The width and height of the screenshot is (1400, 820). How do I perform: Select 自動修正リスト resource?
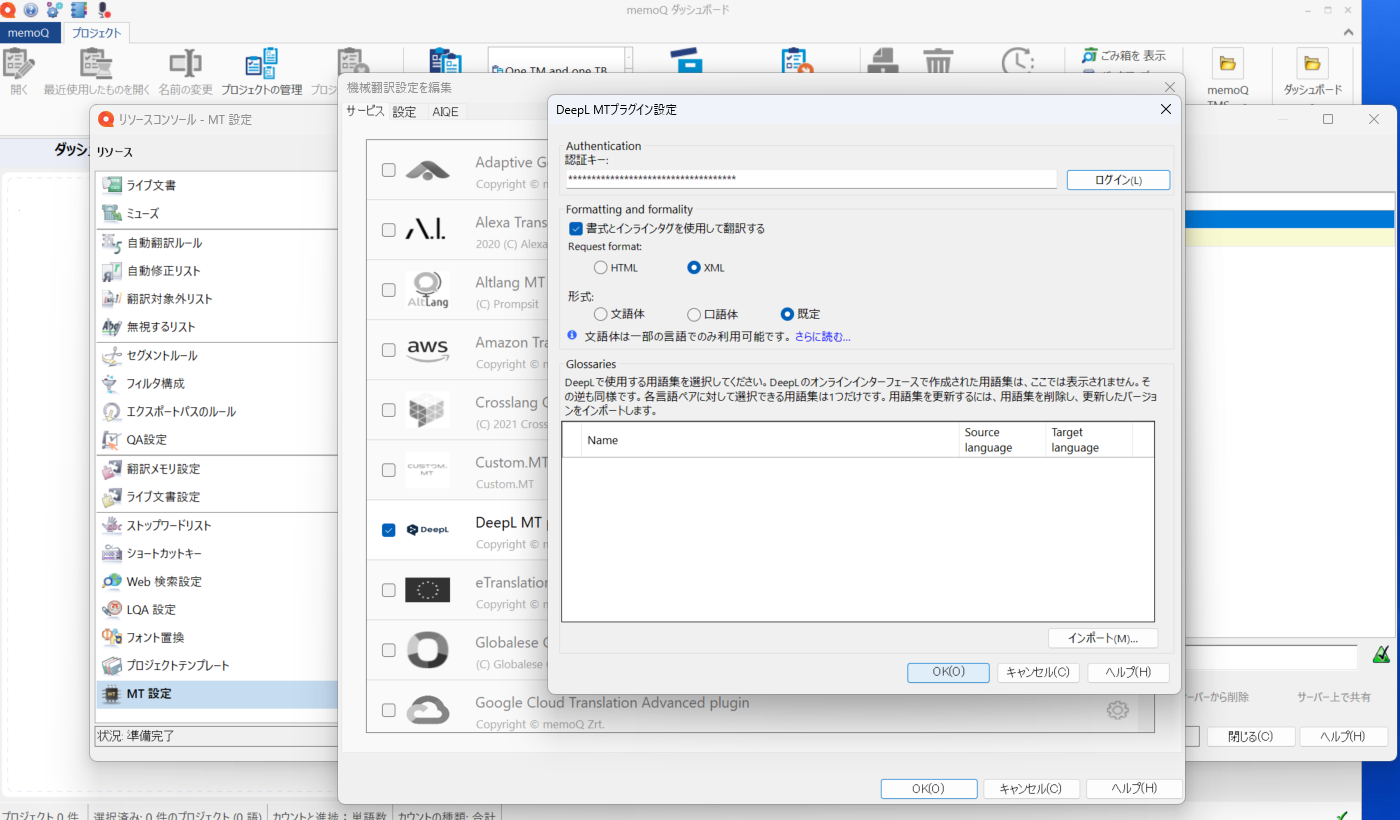point(217,271)
